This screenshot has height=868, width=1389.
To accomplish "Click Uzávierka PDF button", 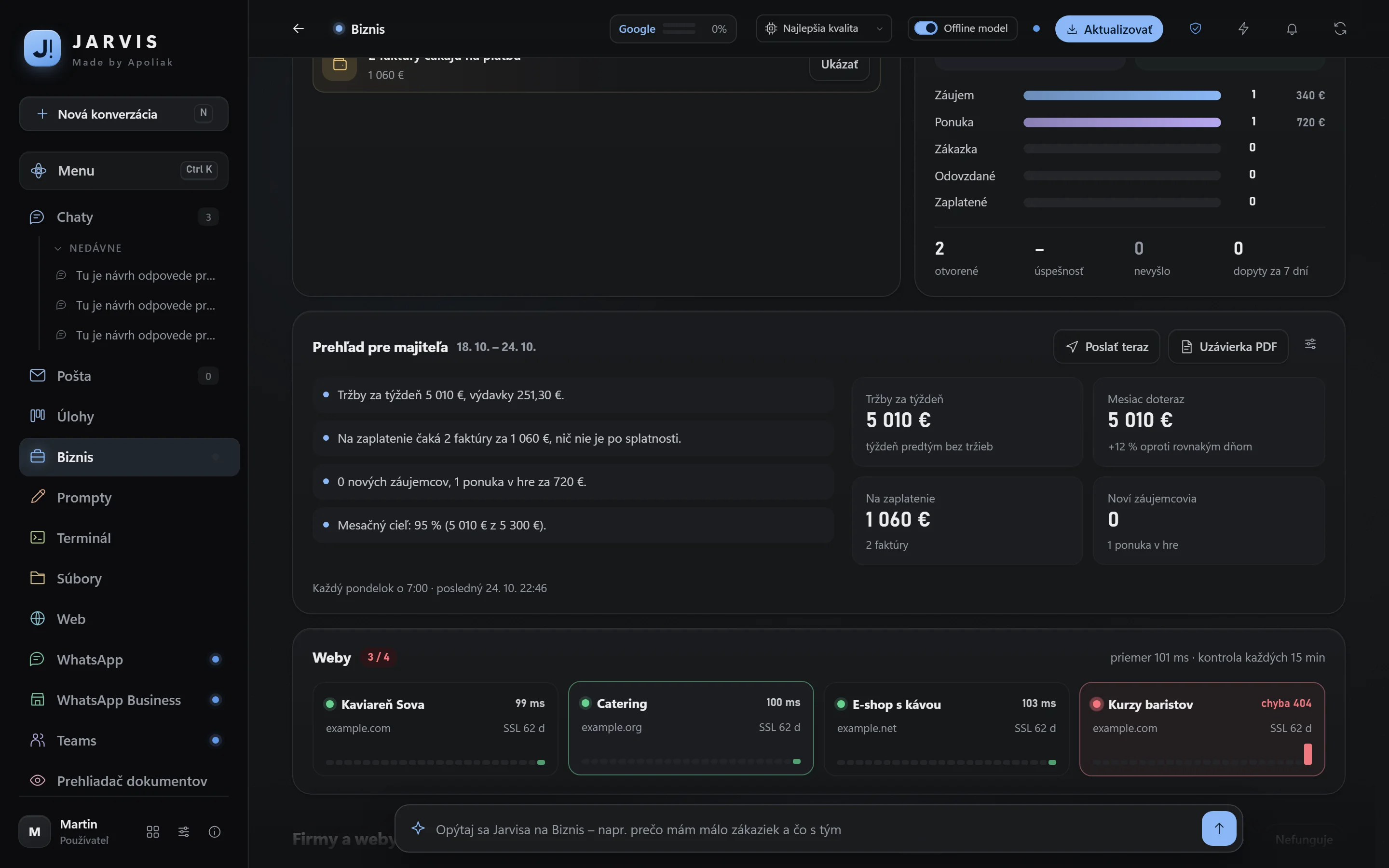I will tap(1228, 346).
